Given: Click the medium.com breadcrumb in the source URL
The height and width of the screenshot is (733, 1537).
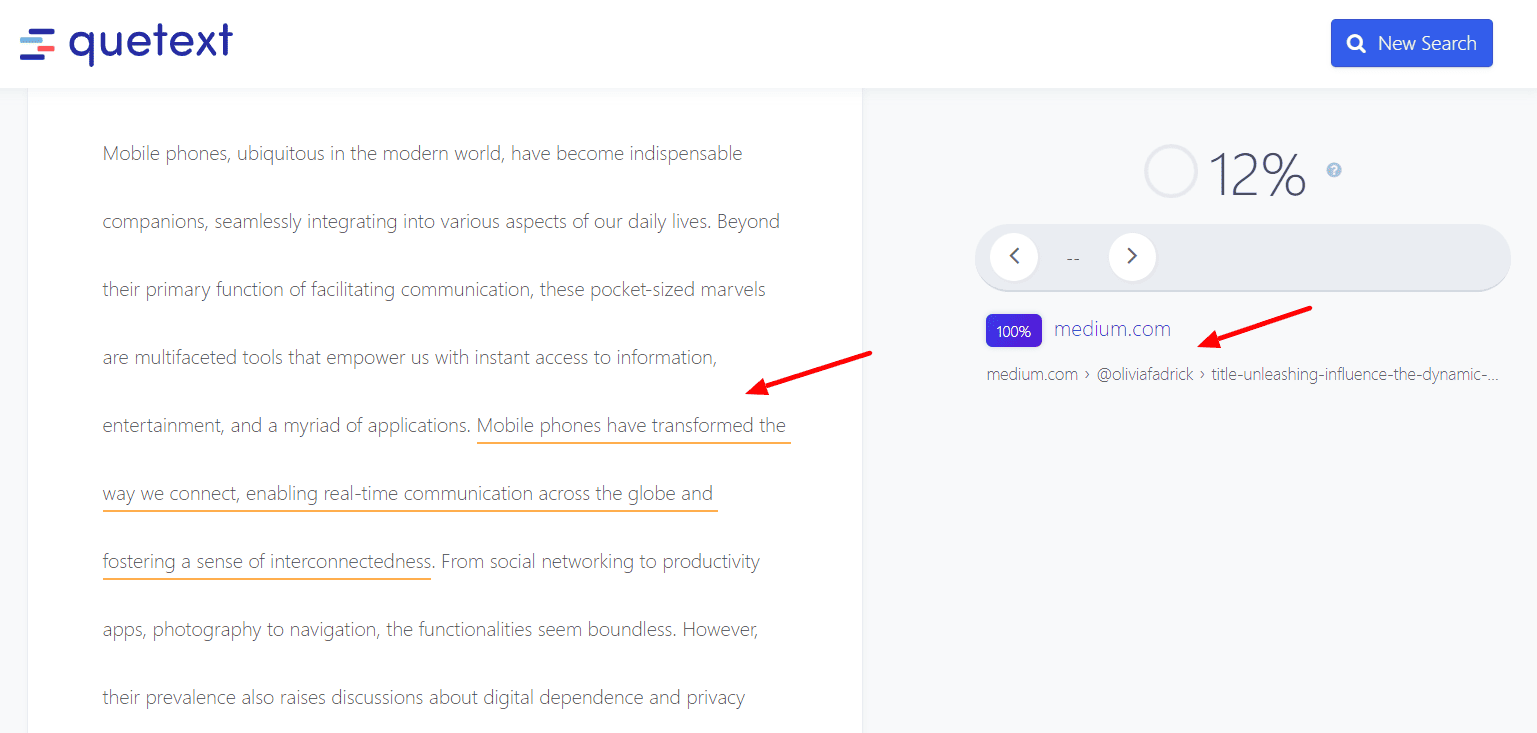Looking at the screenshot, I should click(1031, 375).
